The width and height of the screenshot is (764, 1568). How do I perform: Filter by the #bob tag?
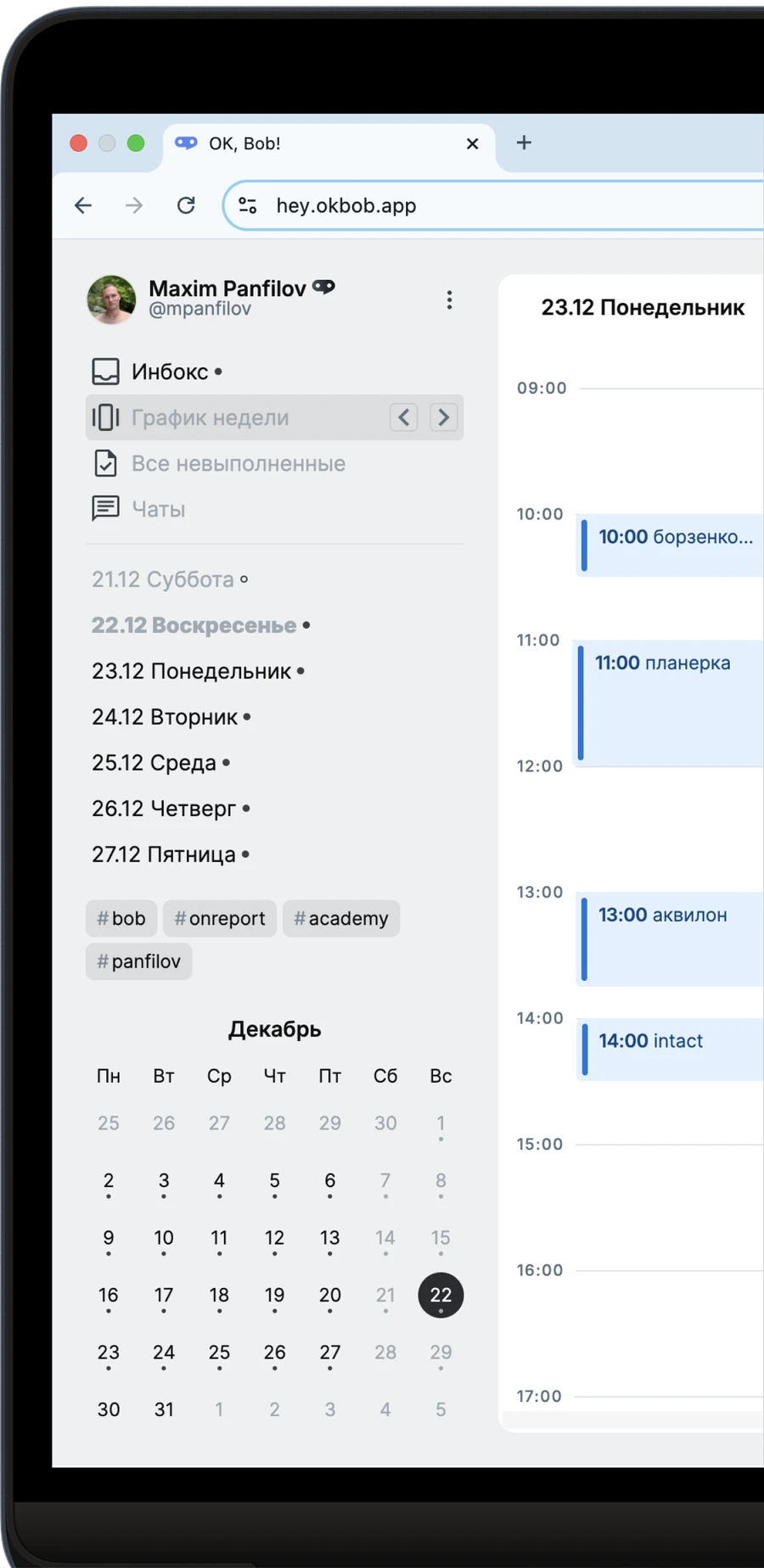click(x=121, y=918)
